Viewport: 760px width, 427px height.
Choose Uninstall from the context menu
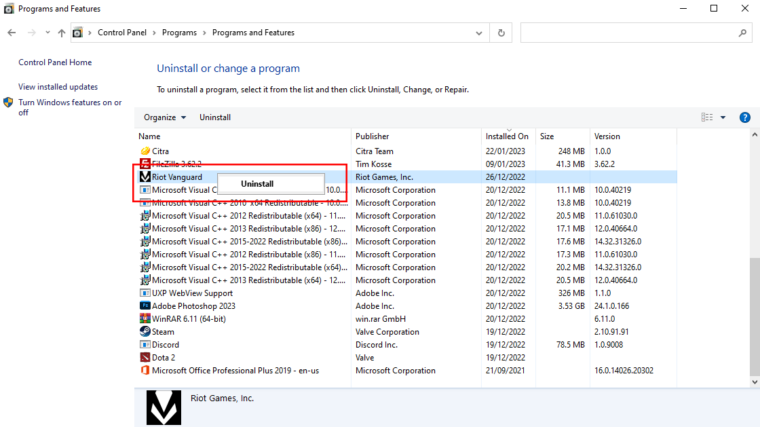click(257, 184)
